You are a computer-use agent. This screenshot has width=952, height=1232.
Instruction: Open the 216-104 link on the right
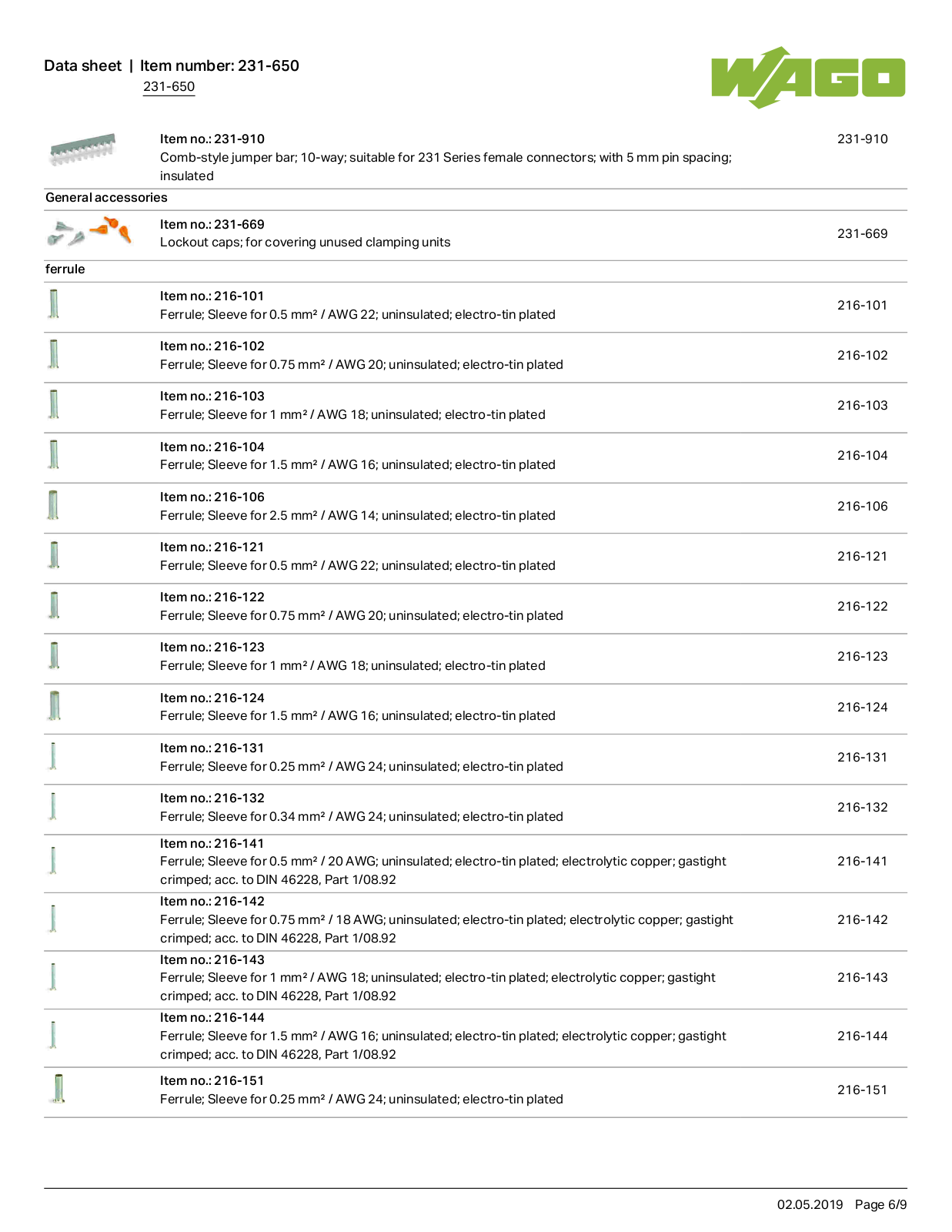click(862, 456)
